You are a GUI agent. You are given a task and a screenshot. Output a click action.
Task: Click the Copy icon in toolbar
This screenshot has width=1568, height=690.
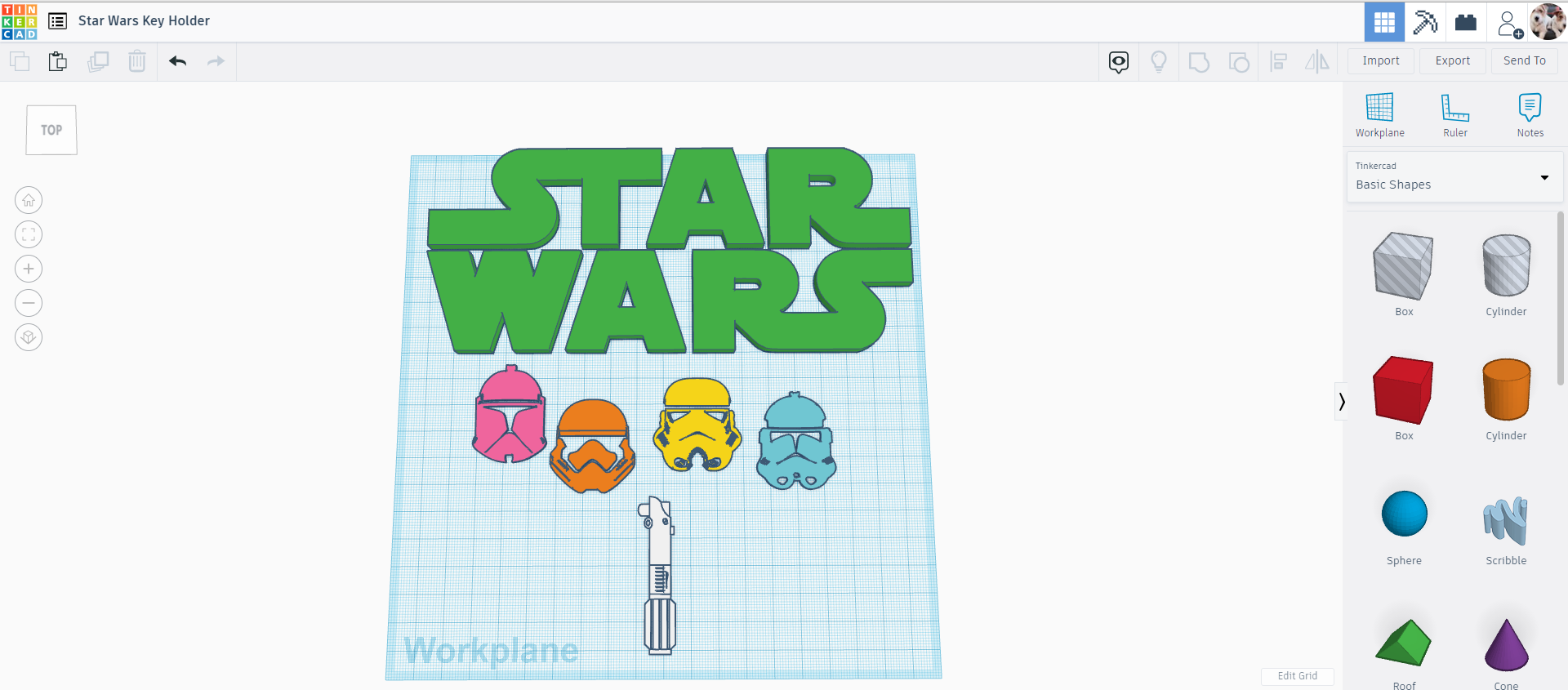click(x=20, y=61)
